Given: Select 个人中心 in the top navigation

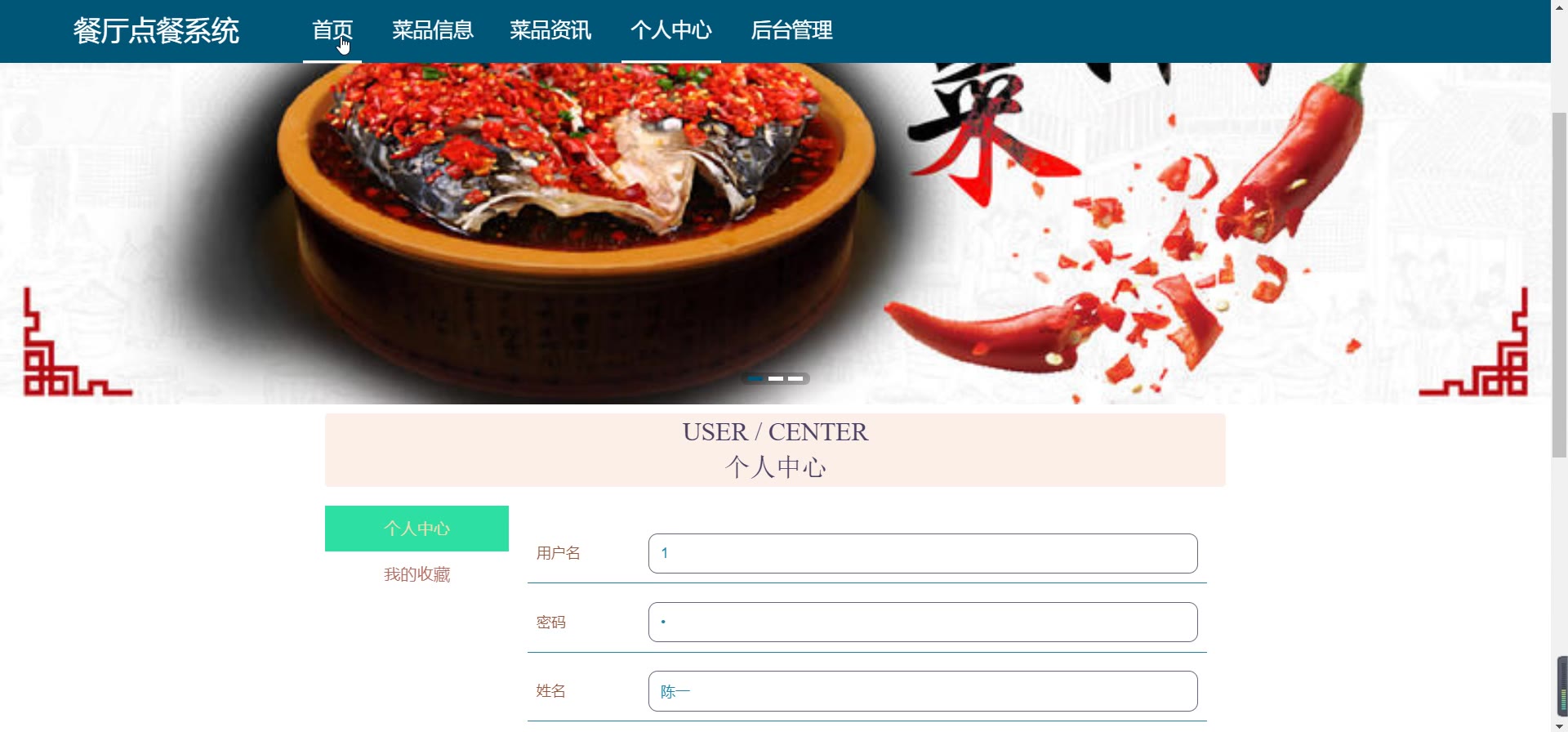Looking at the screenshot, I should [x=671, y=31].
